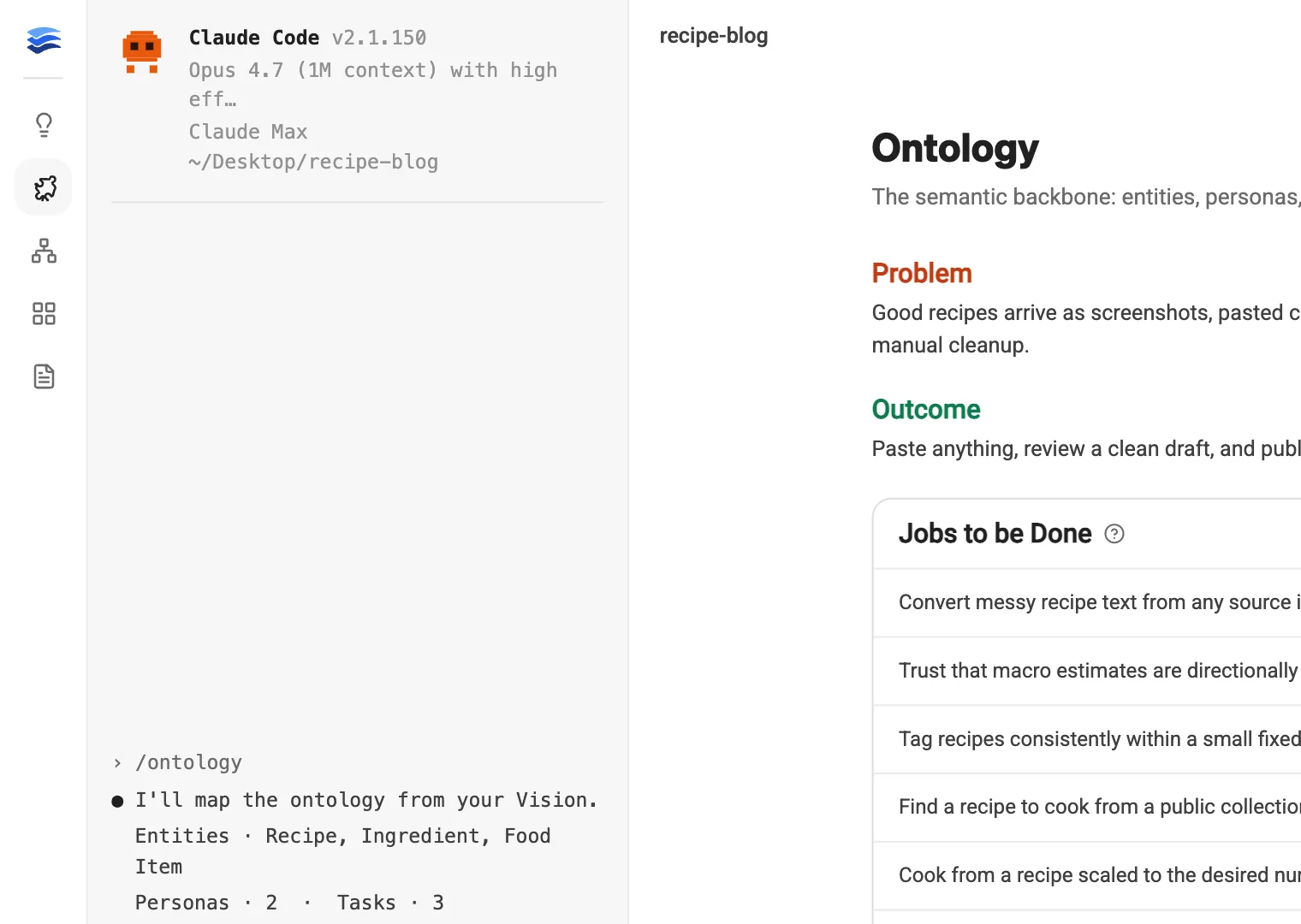Image resolution: width=1301 pixels, height=924 pixels.
Task: Click the Claude Code orange robot icon
Action: (x=142, y=52)
